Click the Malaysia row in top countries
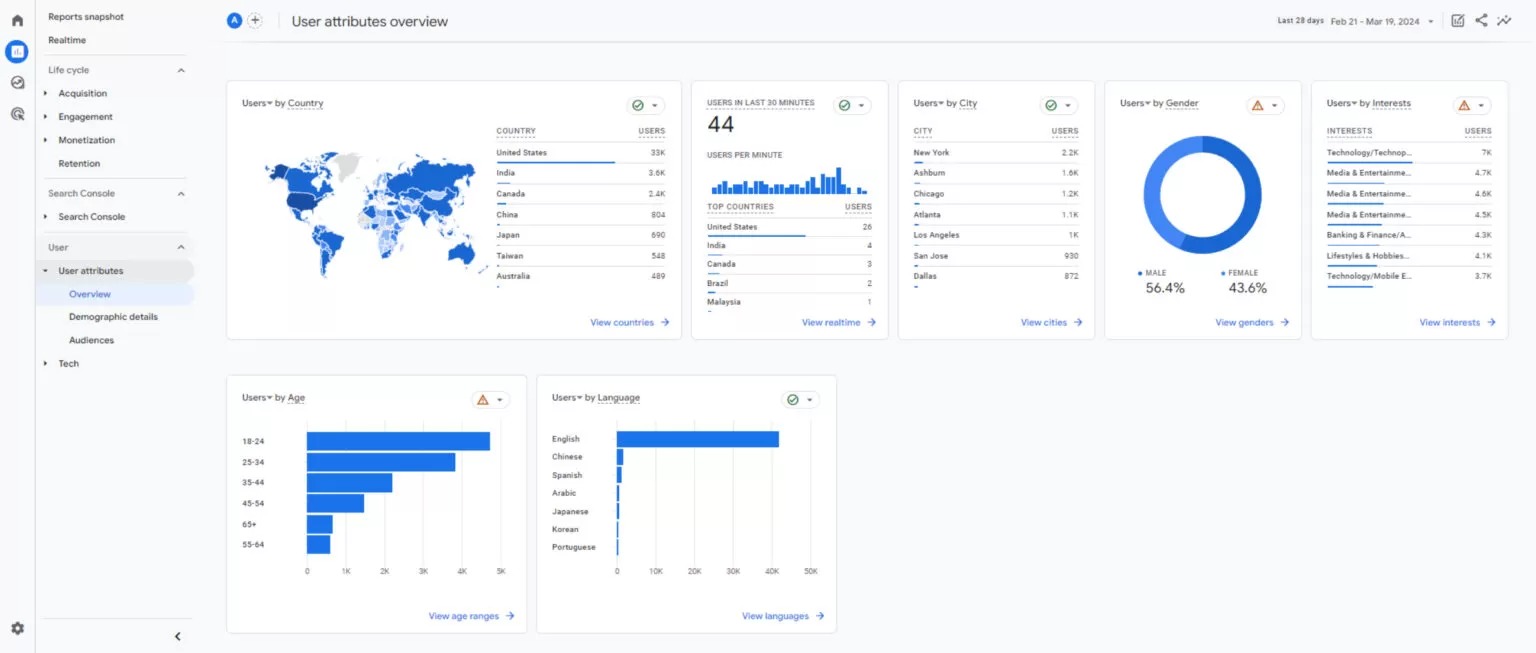This screenshot has width=1536, height=653. [789, 302]
